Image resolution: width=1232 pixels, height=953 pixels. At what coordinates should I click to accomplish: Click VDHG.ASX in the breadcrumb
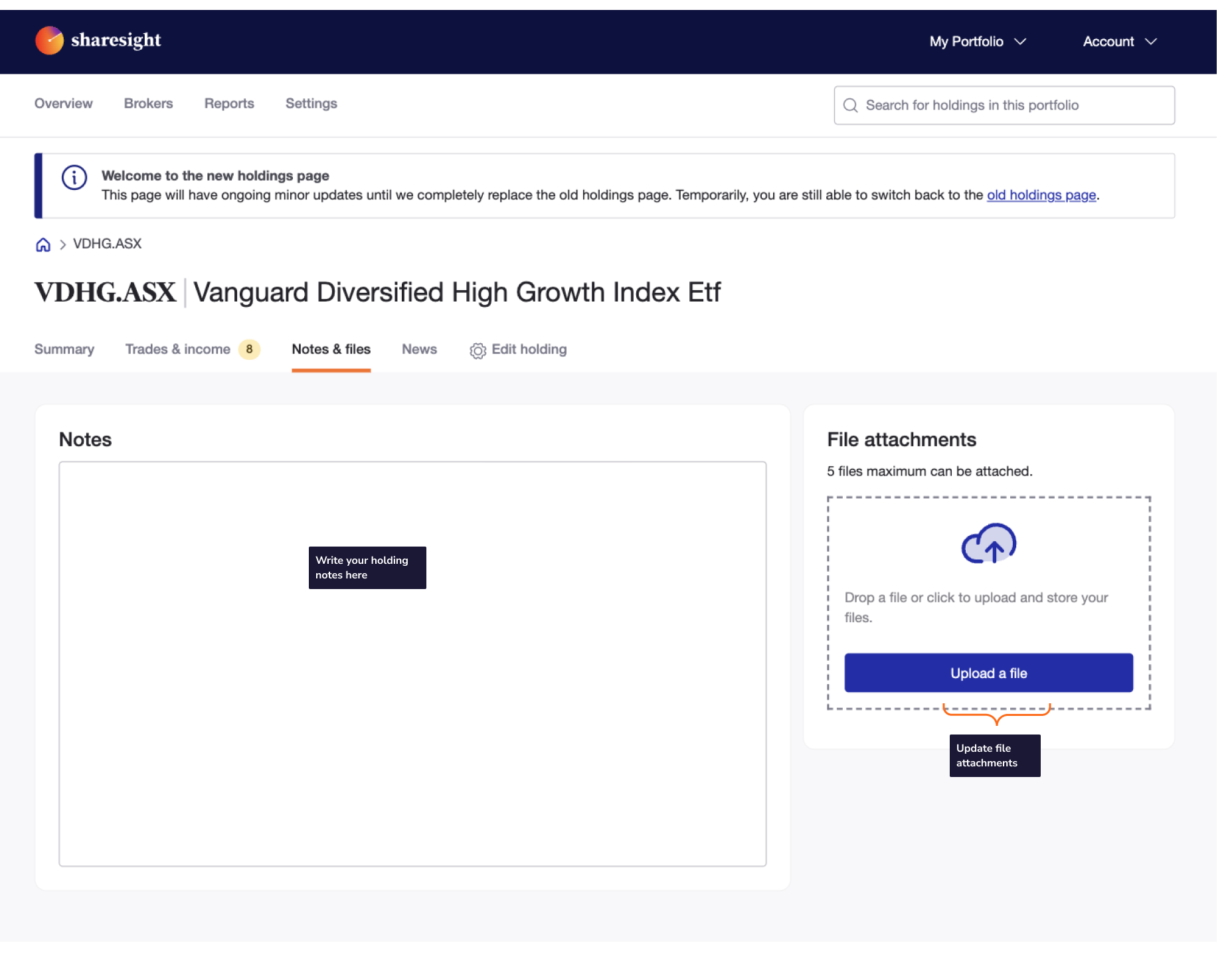coord(108,244)
